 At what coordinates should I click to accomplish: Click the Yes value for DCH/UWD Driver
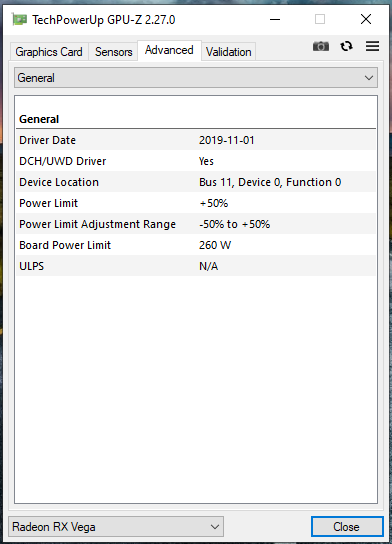[206, 161]
